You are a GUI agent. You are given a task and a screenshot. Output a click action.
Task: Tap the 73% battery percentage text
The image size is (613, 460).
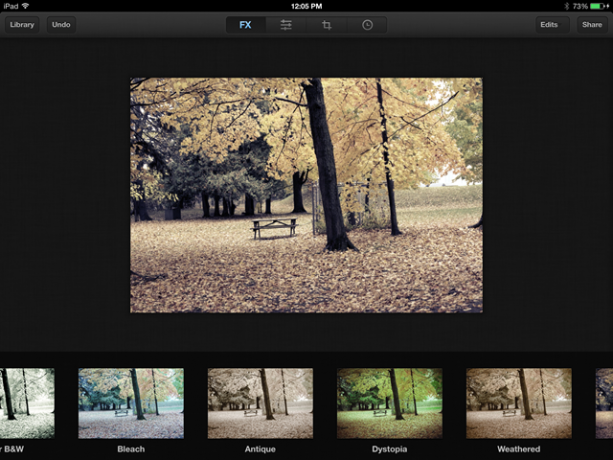click(581, 6)
